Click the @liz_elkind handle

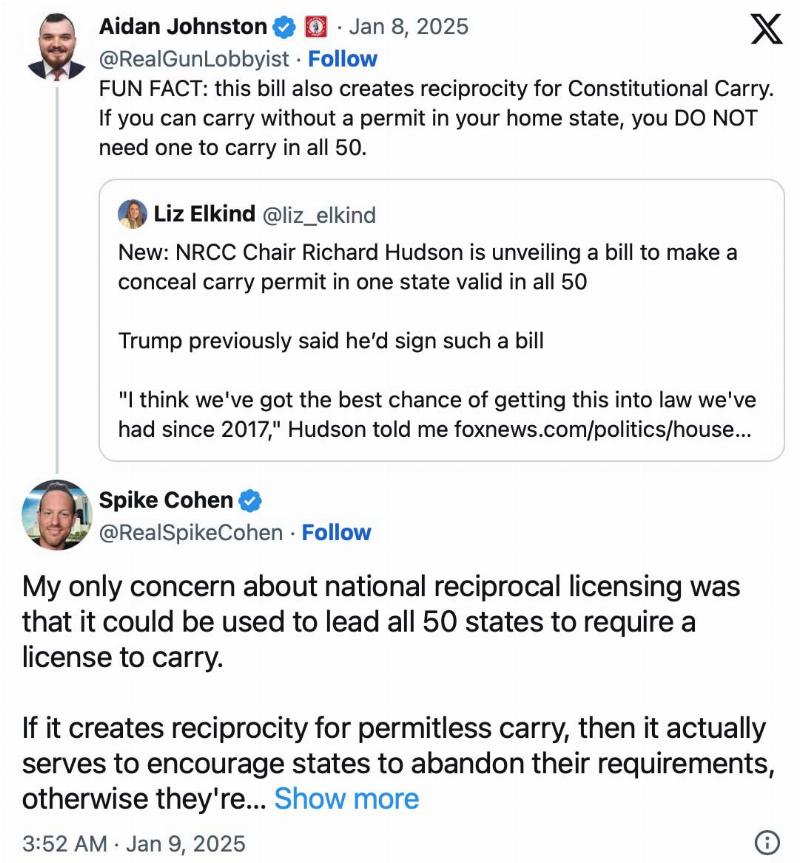pos(319,215)
